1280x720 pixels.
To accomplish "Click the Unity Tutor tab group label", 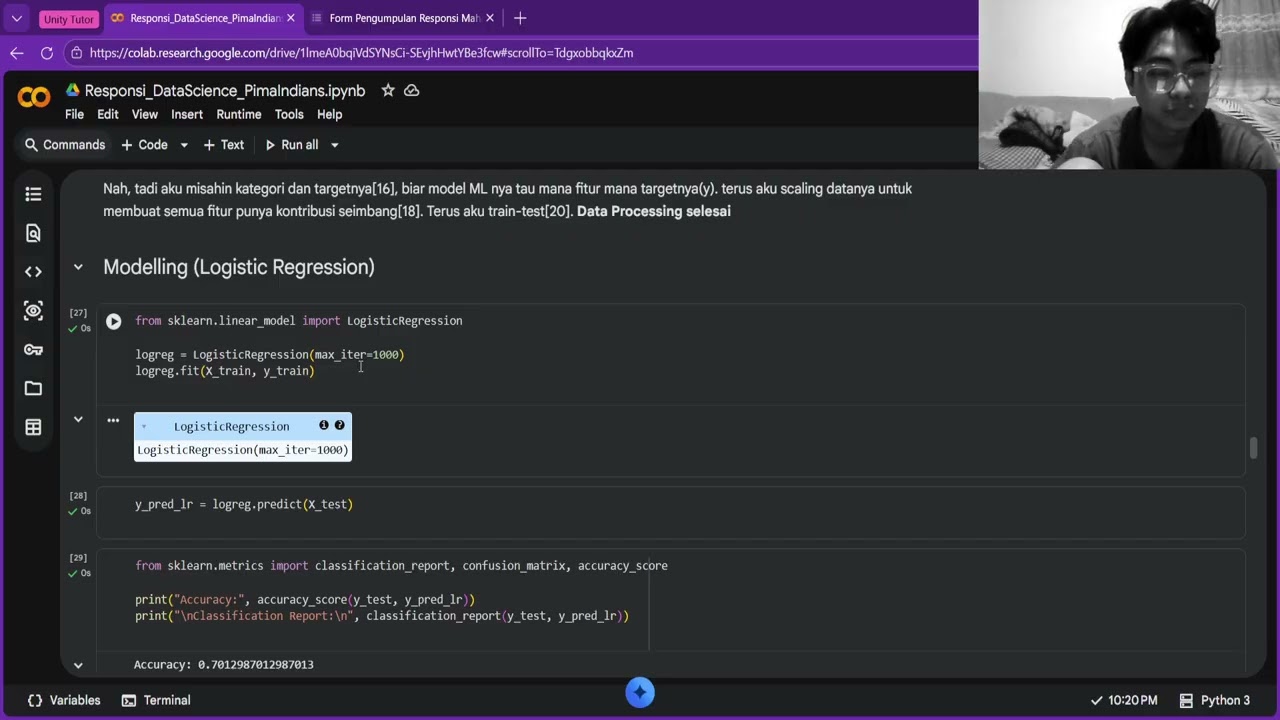I will [x=69, y=19].
